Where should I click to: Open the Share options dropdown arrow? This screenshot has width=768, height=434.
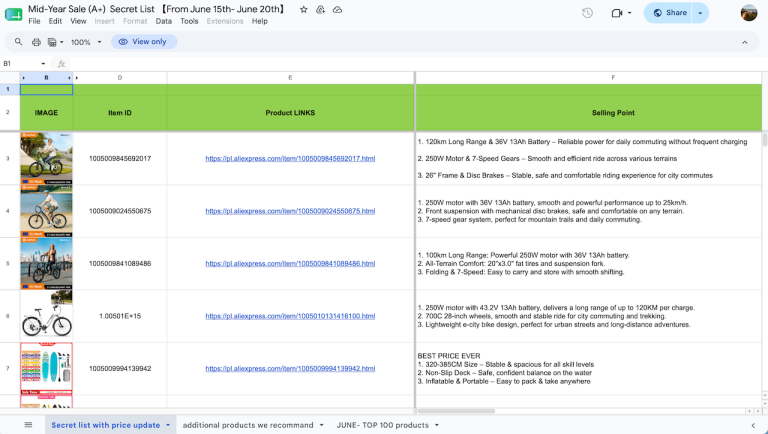(700, 13)
